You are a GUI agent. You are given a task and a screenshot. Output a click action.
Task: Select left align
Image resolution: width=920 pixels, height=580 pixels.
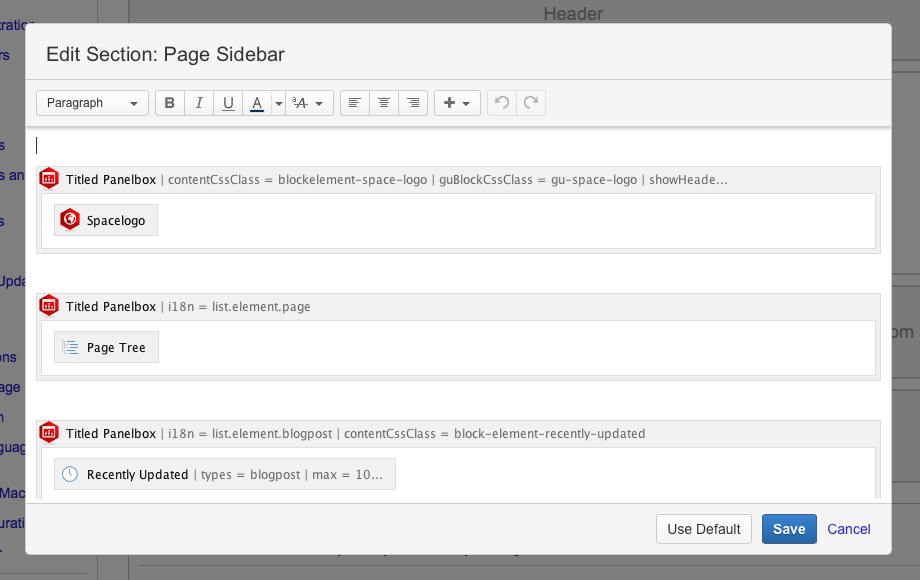click(x=354, y=102)
